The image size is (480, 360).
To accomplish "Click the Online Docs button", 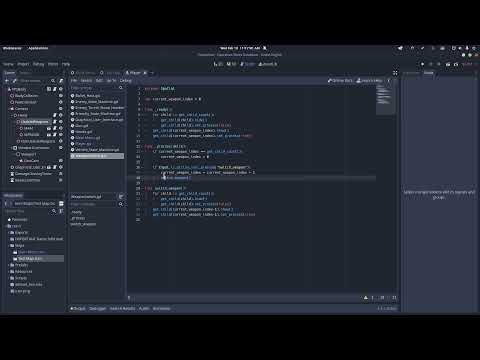I will (340, 81).
